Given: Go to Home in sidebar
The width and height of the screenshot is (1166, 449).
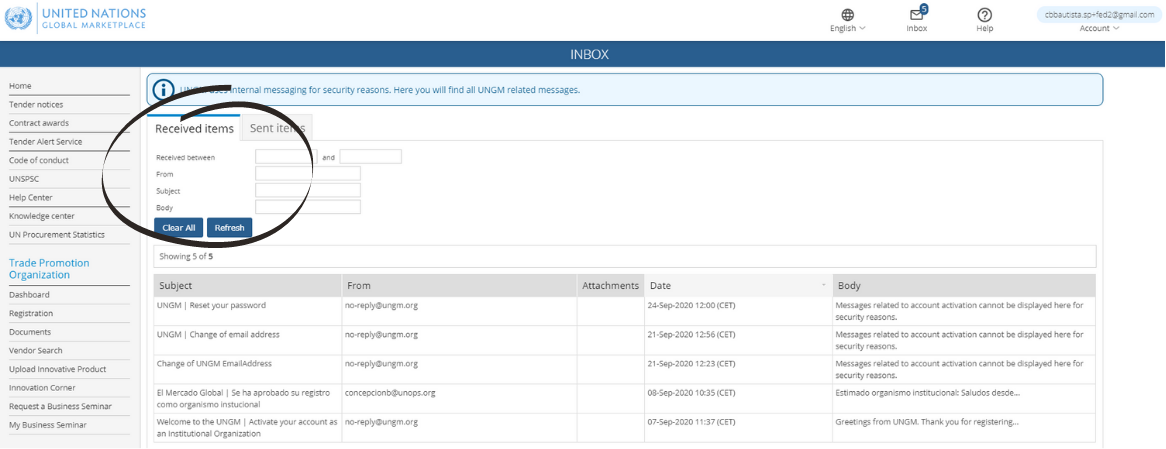Looking at the screenshot, I should [x=20, y=86].
